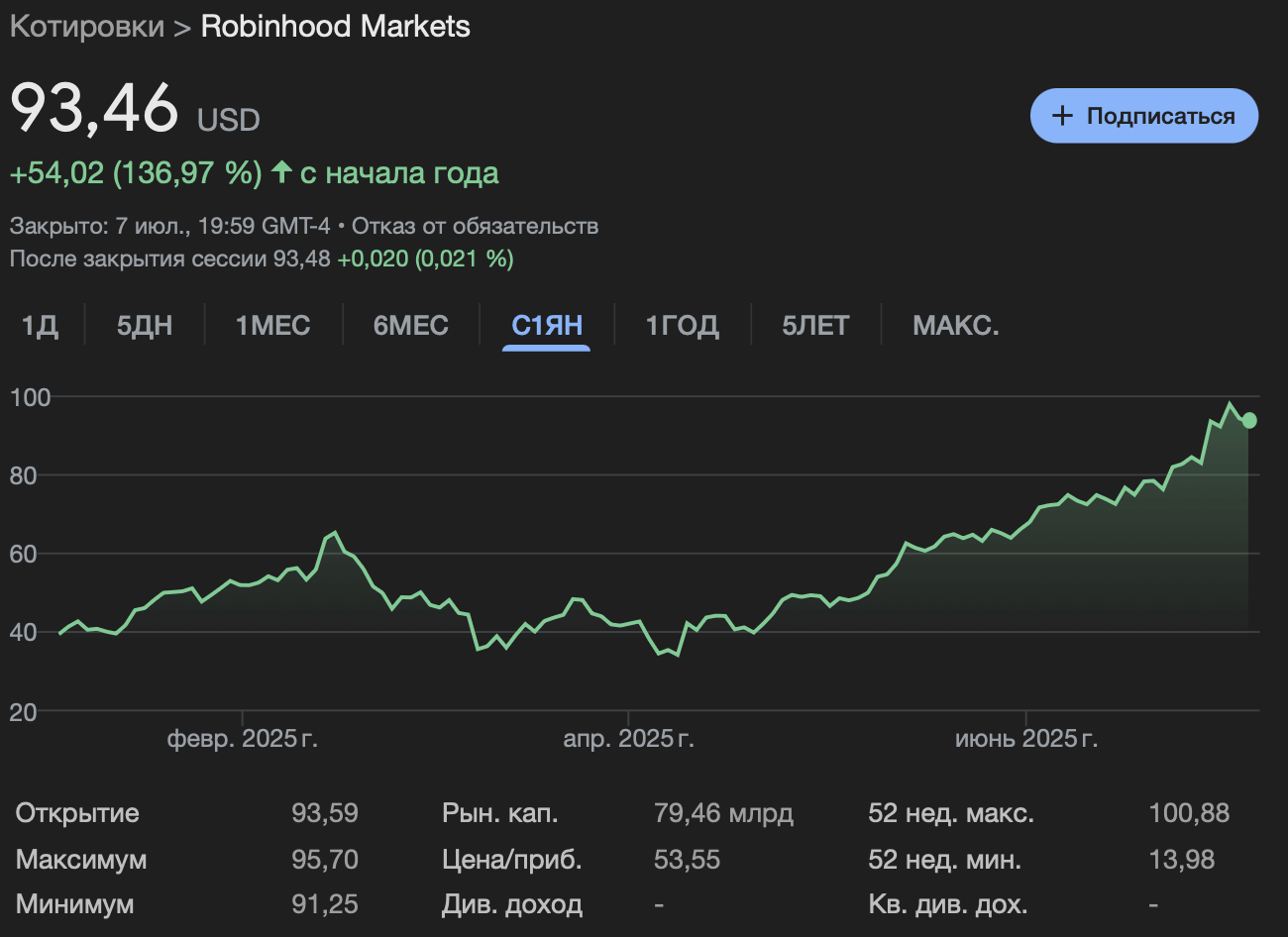Click the 52 нед. мин. value 13,98
1288x937 pixels.
pos(1182,860)
